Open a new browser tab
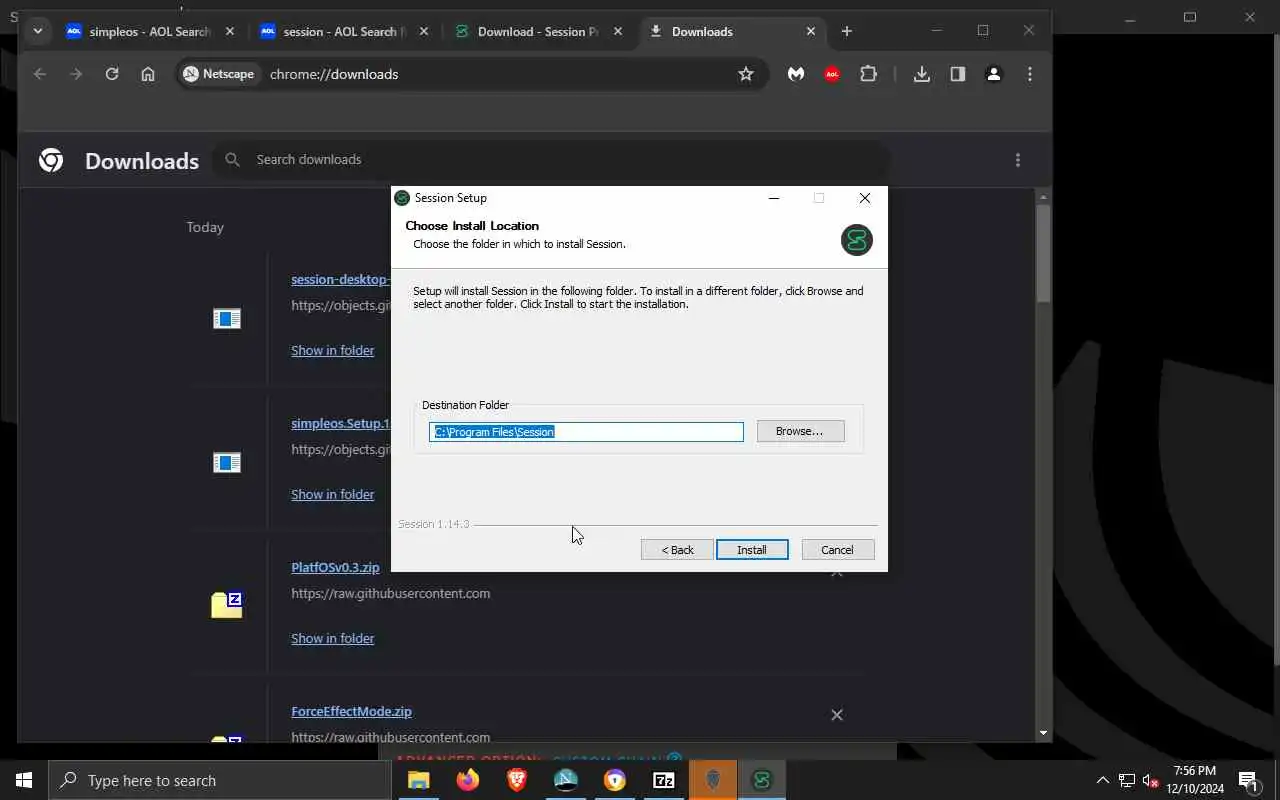 pyautogui.click(x=847, y=32)
